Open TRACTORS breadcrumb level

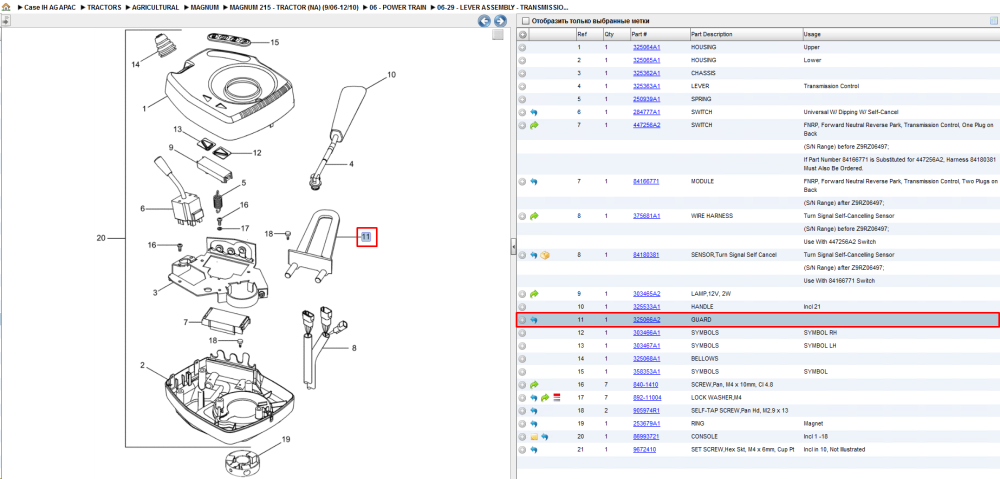105,8
